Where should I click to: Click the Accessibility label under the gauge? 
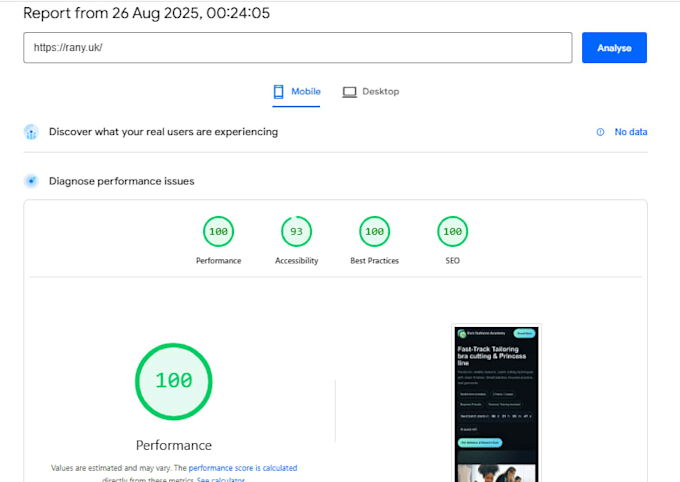pos(297,261)
